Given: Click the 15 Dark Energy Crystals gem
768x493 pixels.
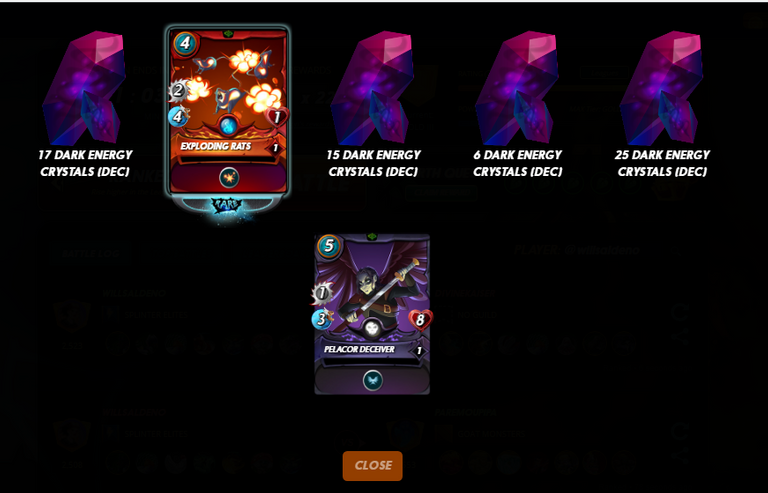Looking at the screenshot, I should pos(372,88).
